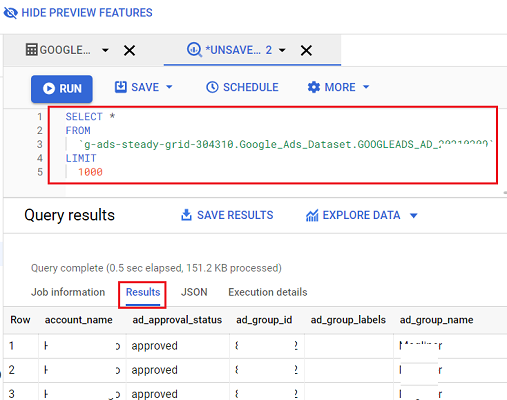Open dropdown arrow on GOOGLE... tab

click(105, 50)
